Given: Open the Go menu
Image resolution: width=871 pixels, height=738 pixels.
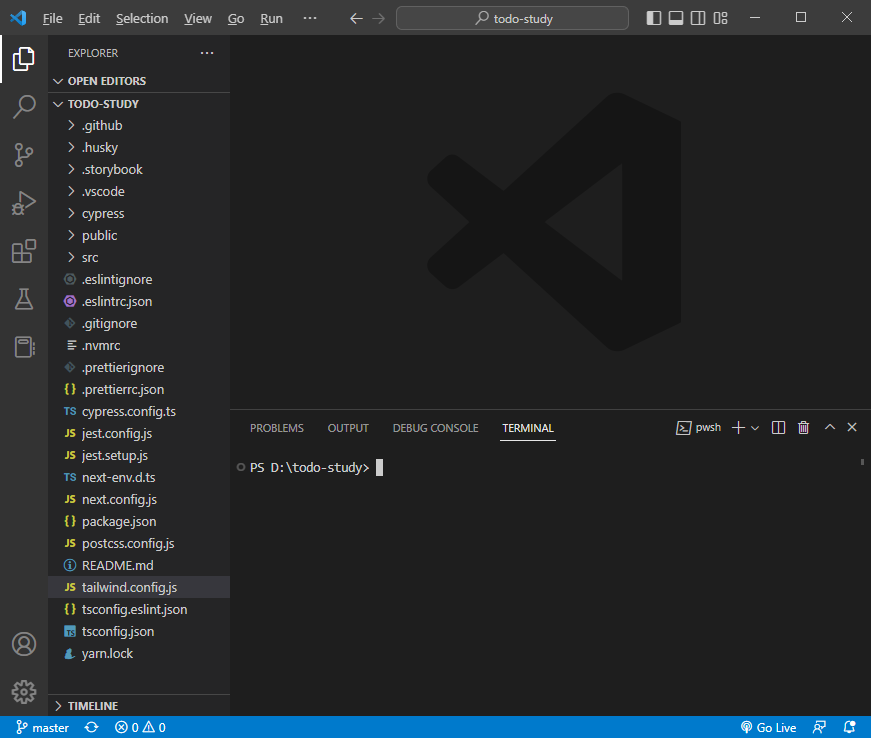Looking at the screenshot, I should [x=236, y=18].
